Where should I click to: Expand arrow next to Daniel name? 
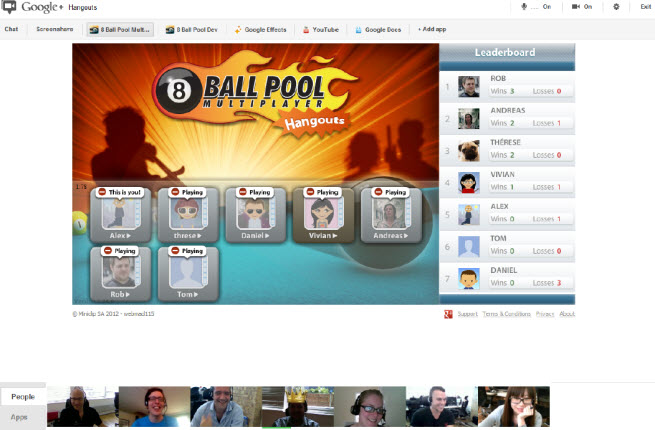[x=267, y=236]
